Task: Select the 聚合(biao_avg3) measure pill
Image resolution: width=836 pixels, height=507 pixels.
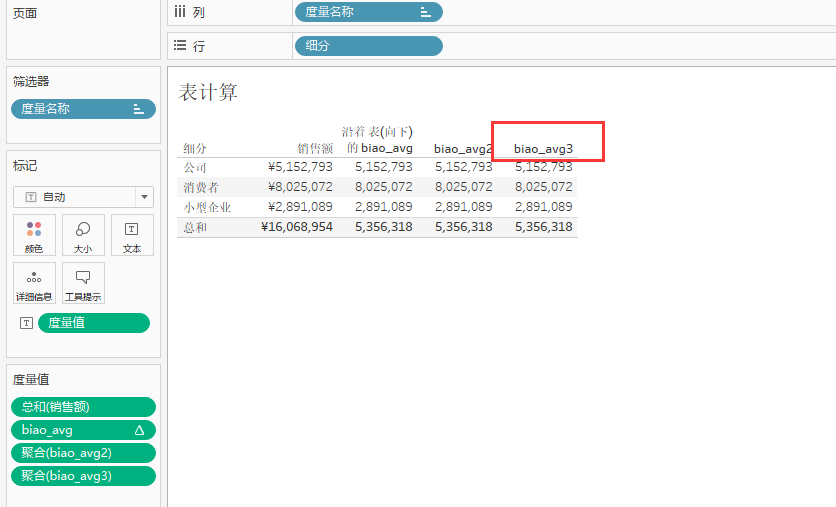Action: pyautogui.click(x=83, y=476)
